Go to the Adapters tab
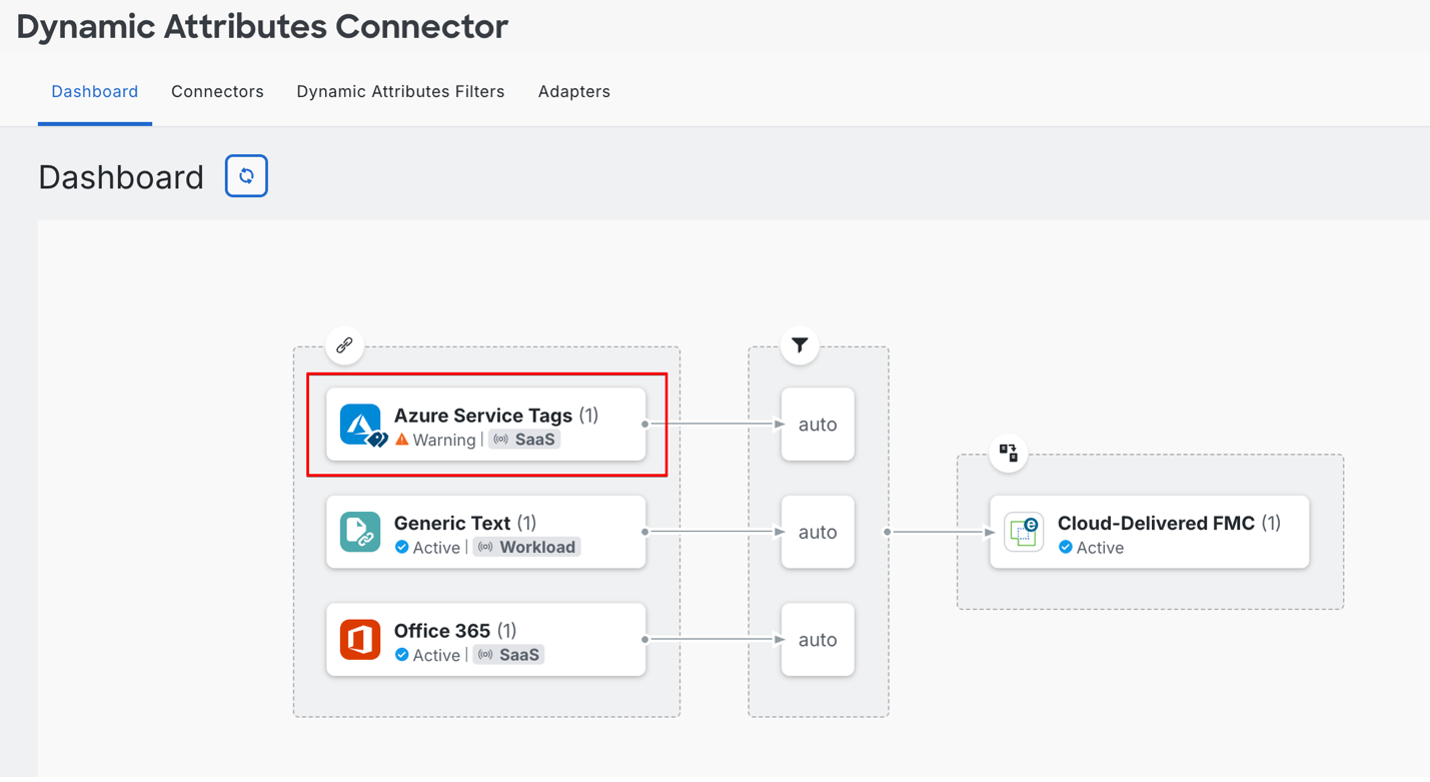 coord(574,91)
